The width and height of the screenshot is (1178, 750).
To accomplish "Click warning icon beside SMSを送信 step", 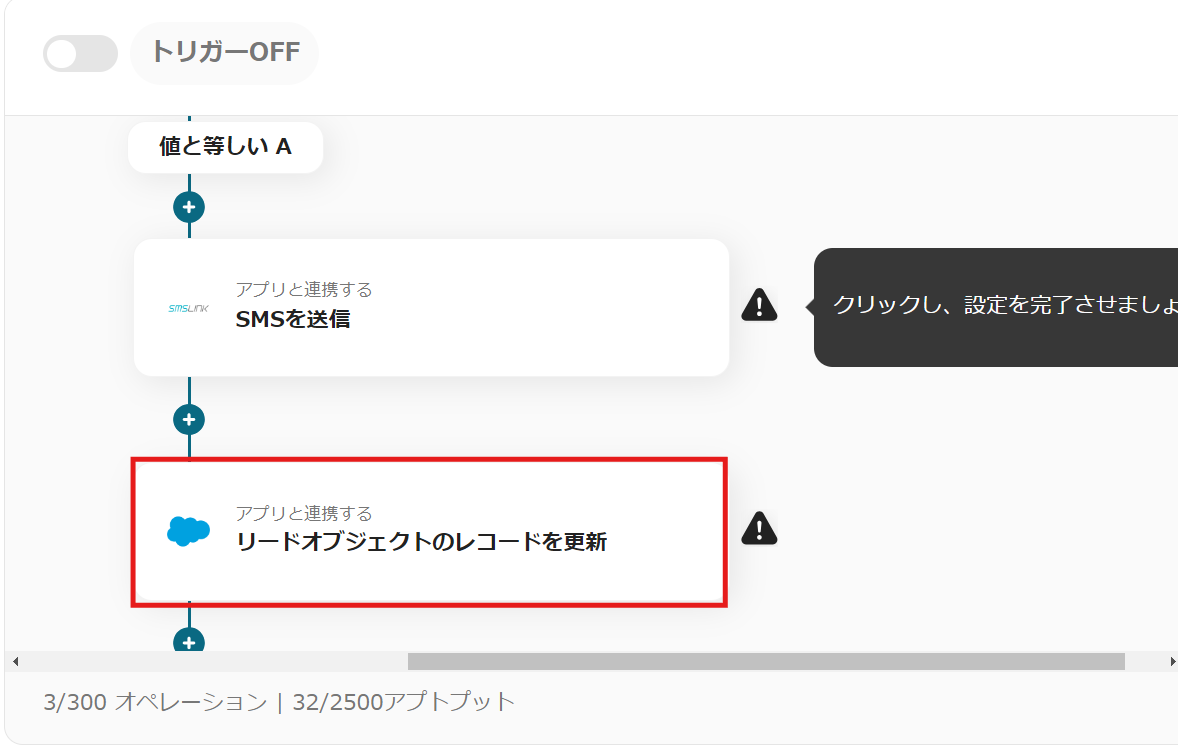I will [x=759, y=304].
